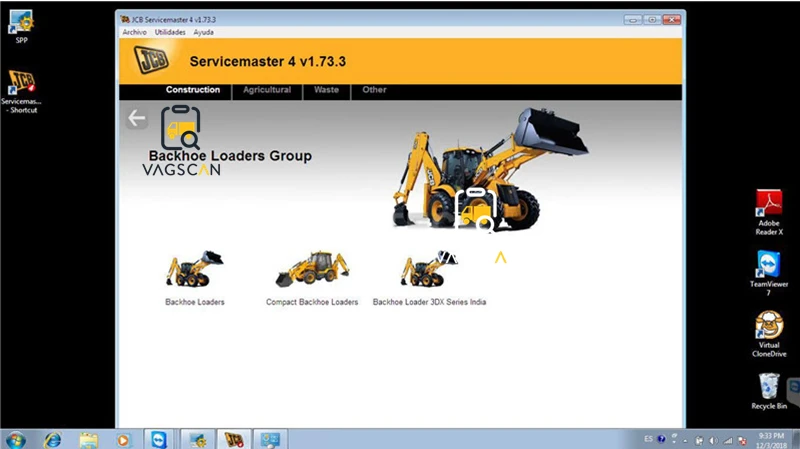Switch to SPP gear app in the taskbar
Image resolution: width=800 pixels, height=449 pixels.
coord(197,439)
